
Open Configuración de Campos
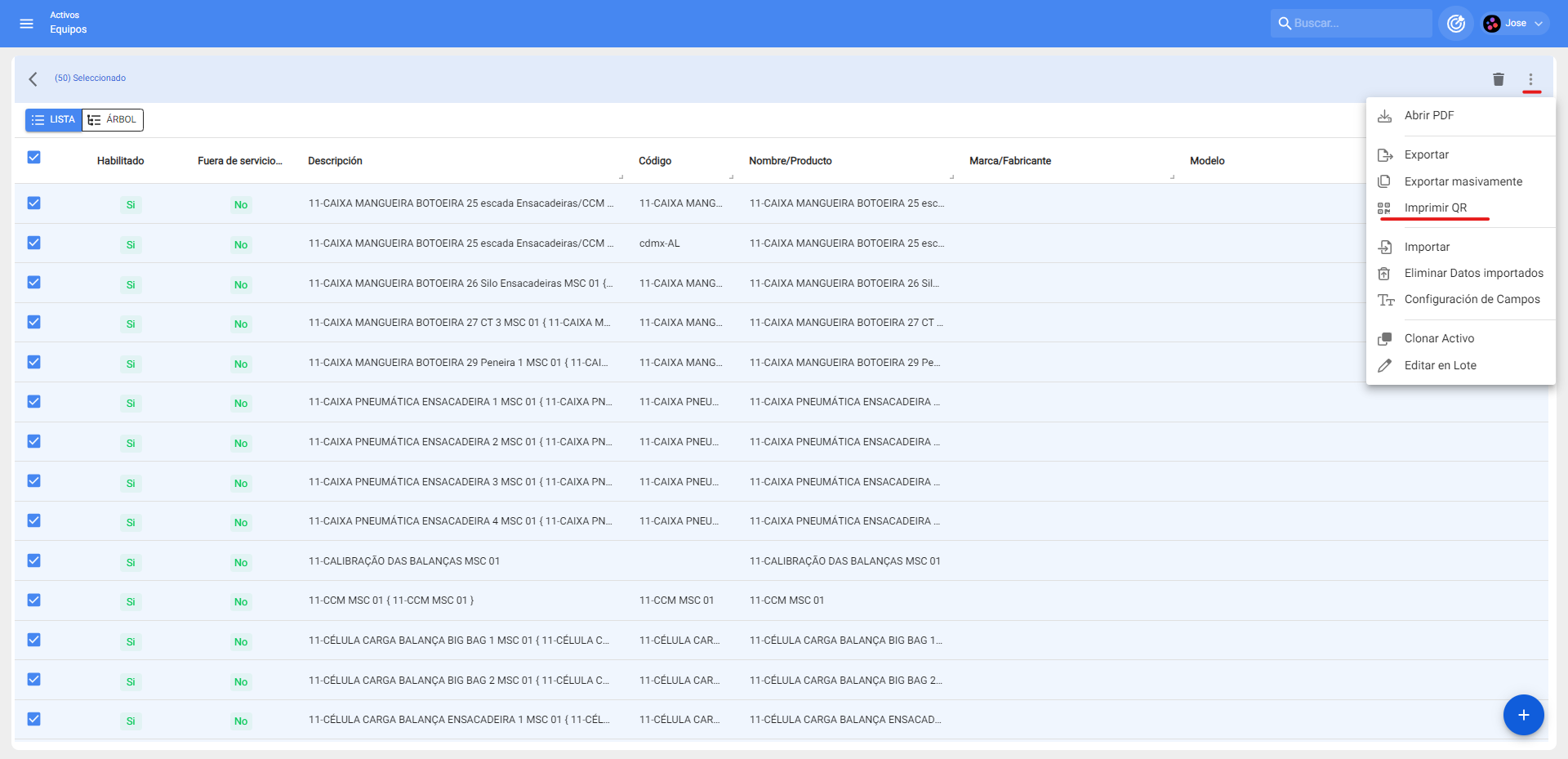1472,299
